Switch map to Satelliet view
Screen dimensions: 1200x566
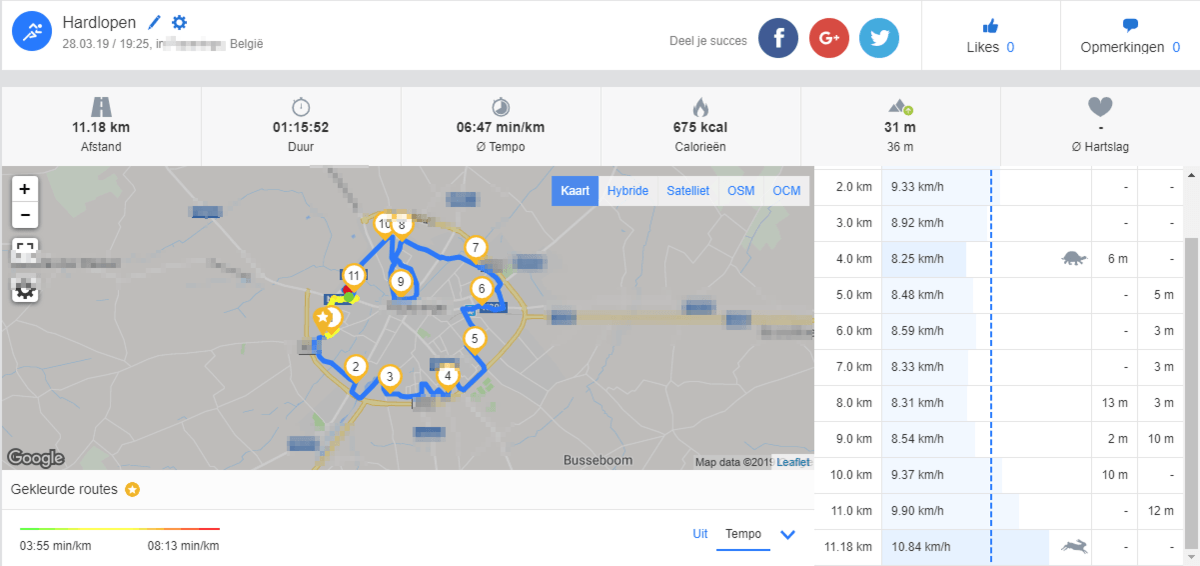pos(688,191)
